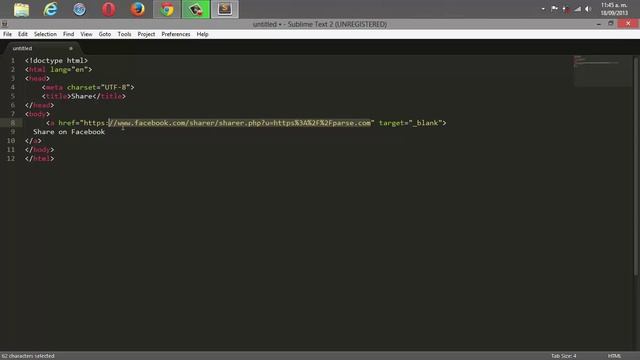Launch Internet Explorer from the taskbar
The height and width of the screenshot is (360, 640).
[51, 9]
